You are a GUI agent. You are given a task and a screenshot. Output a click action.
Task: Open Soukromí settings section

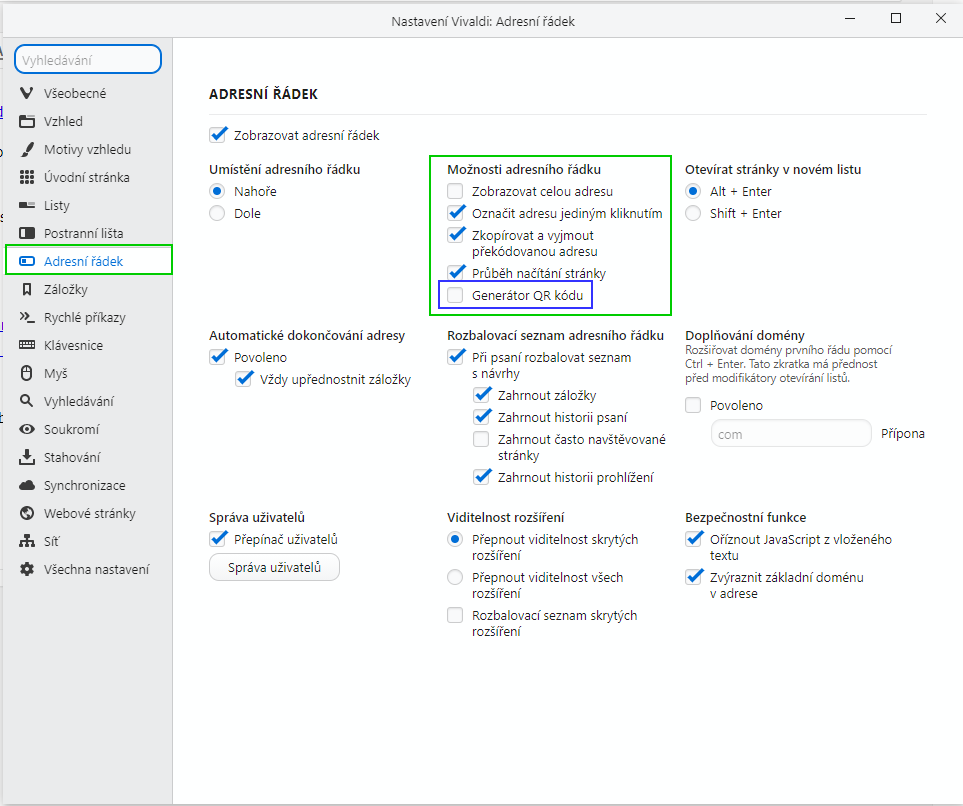pos(71,429)
